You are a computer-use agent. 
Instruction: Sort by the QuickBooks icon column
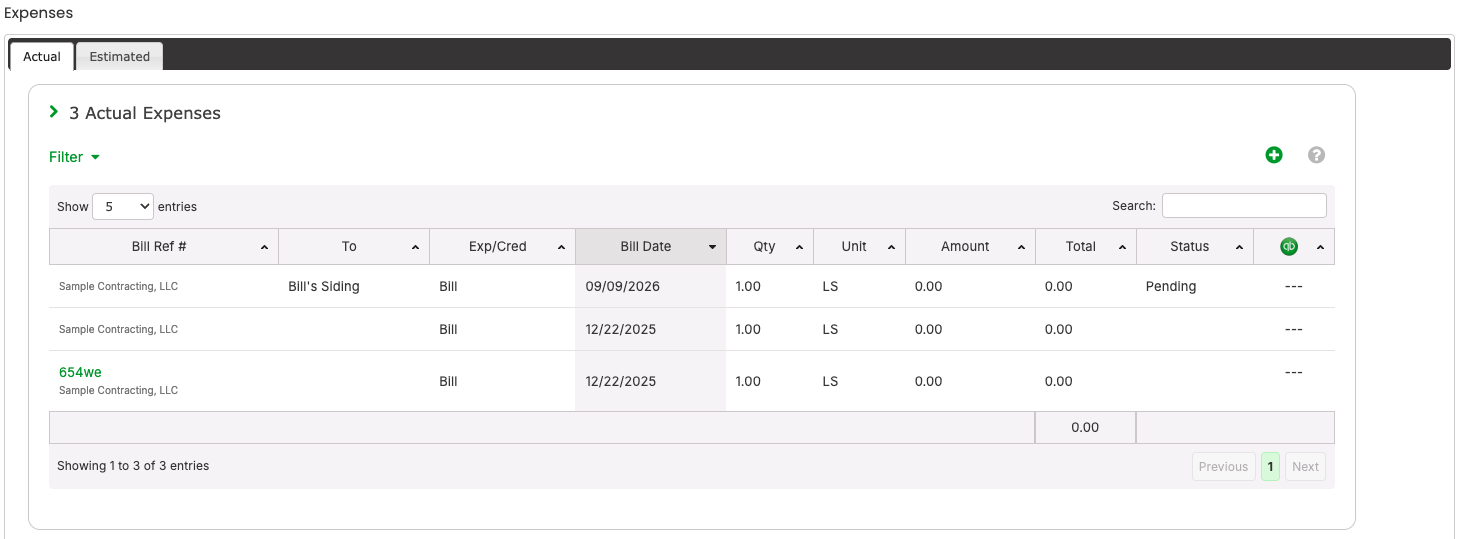(x=1294, y=247)
